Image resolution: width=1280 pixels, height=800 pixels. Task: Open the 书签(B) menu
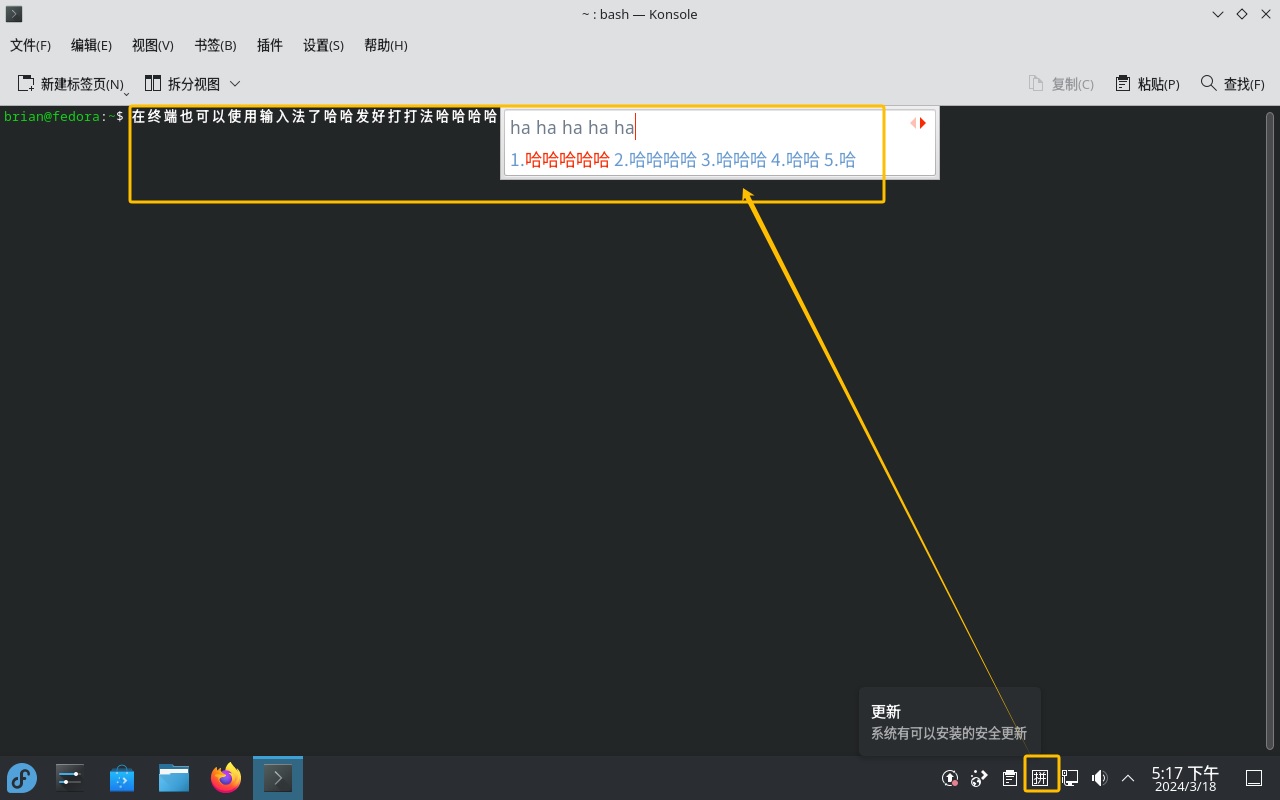tap(214, 45)
